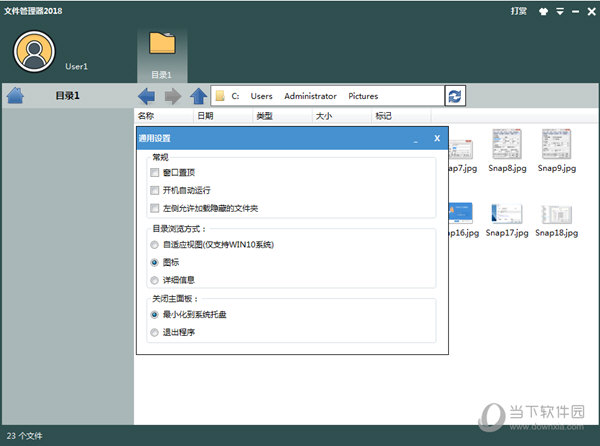Enable the 窗口置顶 checkbox
600x446 pixels.
point(155,173)
